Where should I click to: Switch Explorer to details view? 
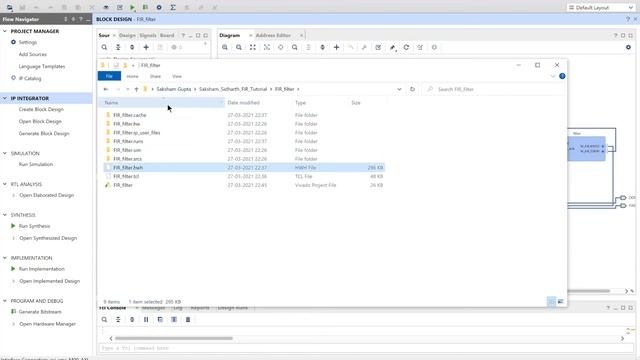click(551, 301)
